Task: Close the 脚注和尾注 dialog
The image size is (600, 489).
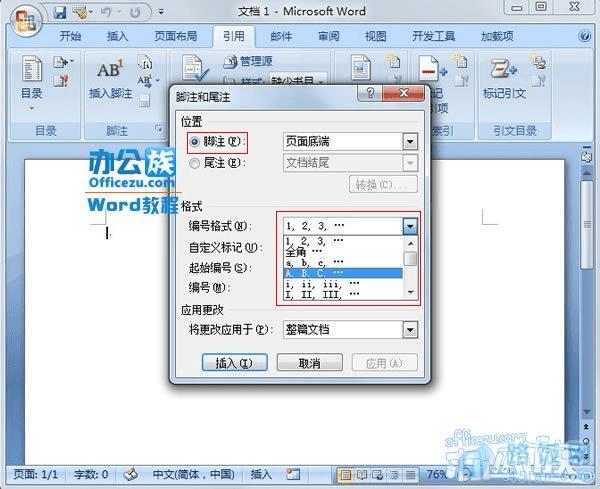Action: coord(403,93)
